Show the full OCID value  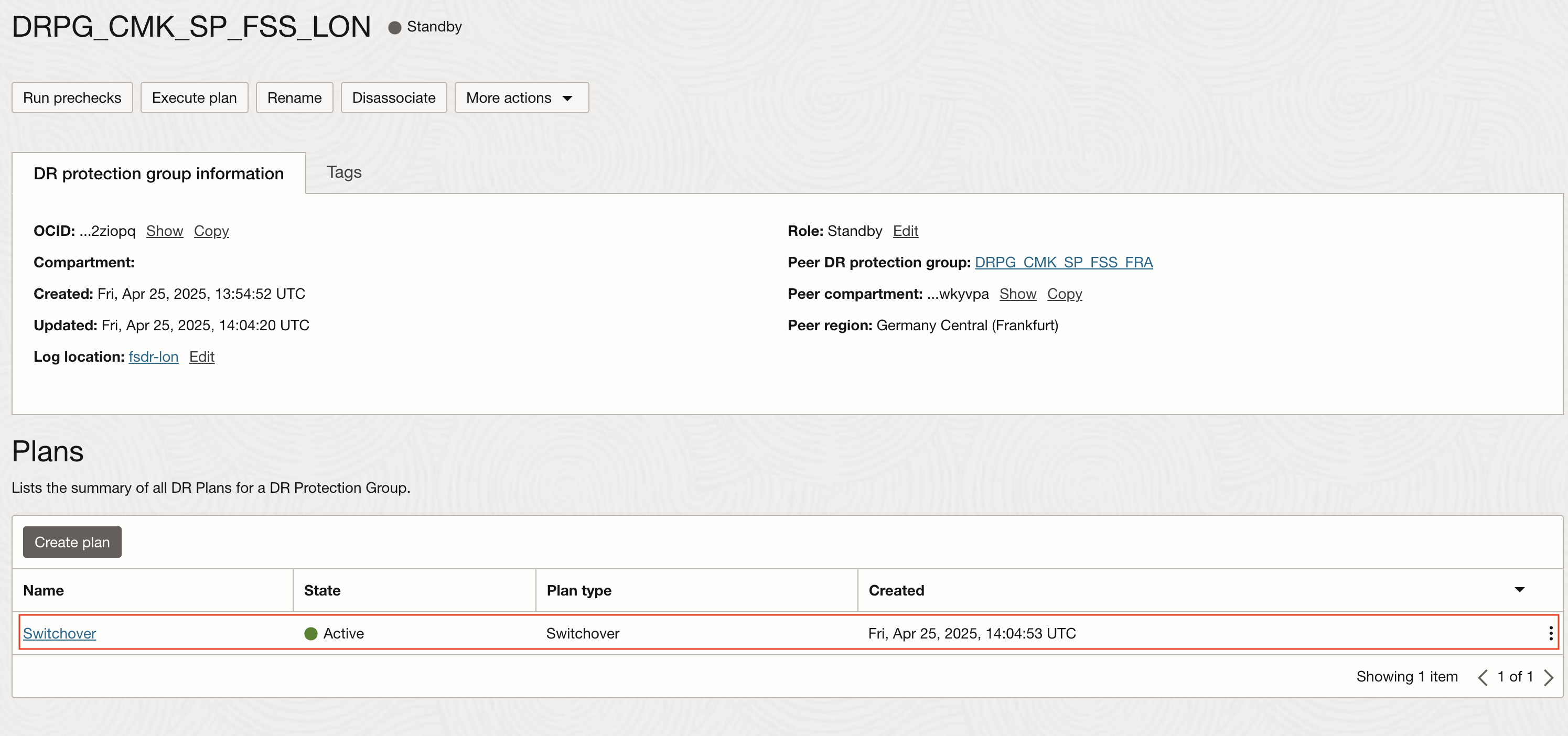[x=164, y=231]
